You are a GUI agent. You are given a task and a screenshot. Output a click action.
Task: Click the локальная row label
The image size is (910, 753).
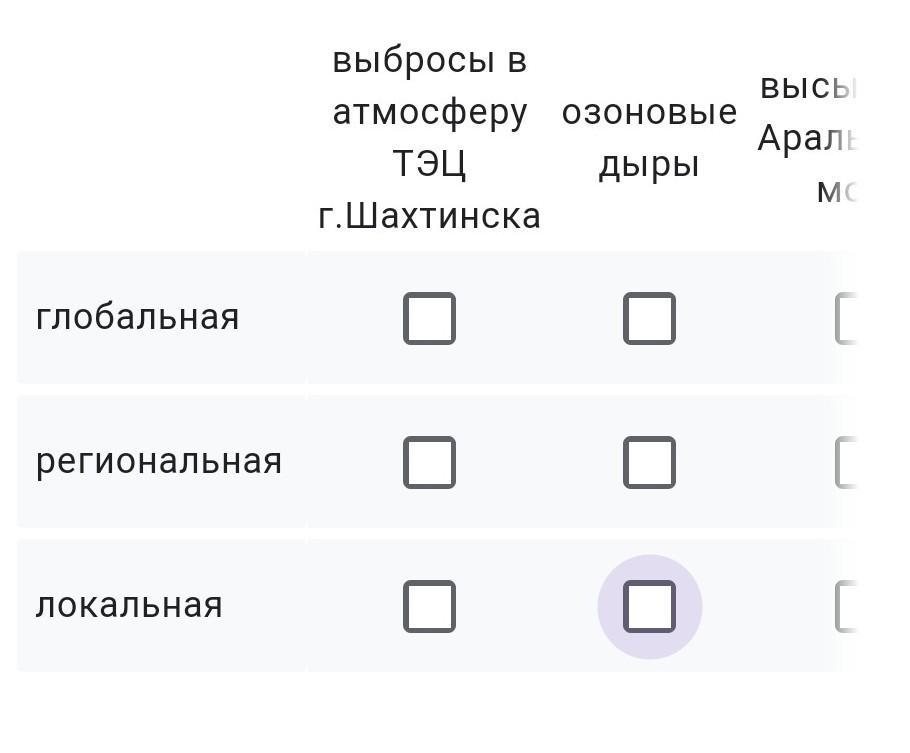[x=129, y=605]
